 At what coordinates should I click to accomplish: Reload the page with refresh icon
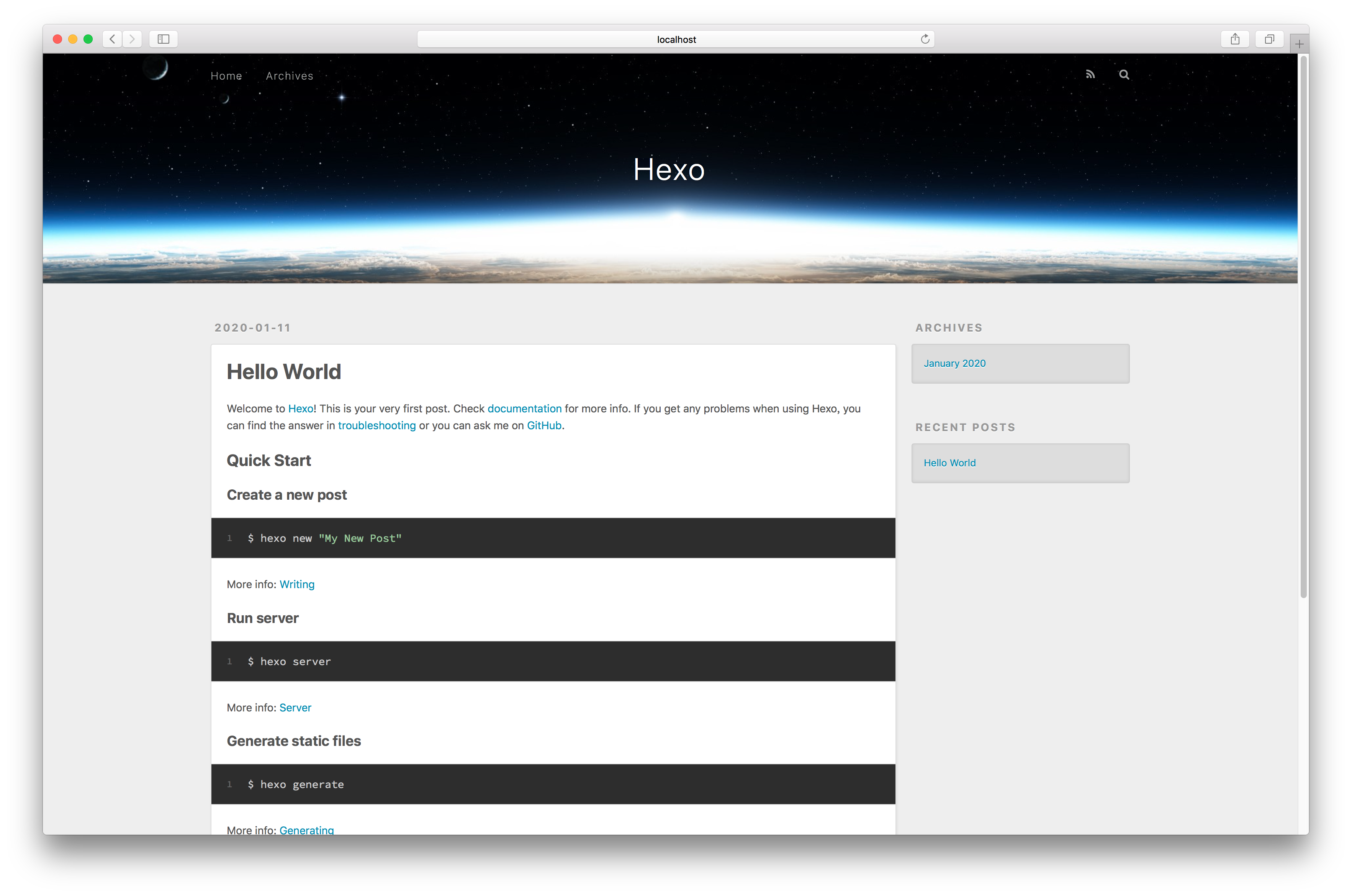coord(925,39)
